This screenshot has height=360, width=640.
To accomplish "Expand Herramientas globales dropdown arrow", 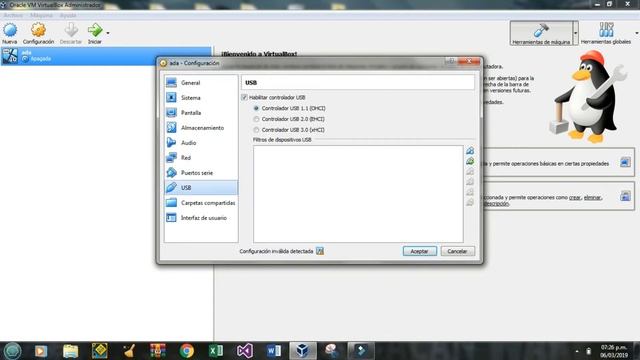I will pos(636,33).
